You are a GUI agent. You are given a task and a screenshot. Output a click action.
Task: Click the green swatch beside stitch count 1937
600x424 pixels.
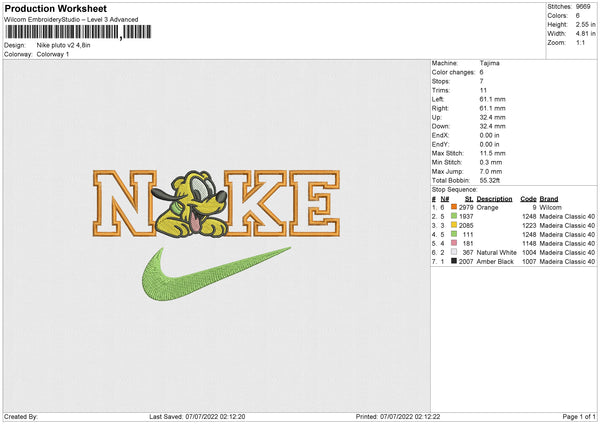(x=454, y=216)
